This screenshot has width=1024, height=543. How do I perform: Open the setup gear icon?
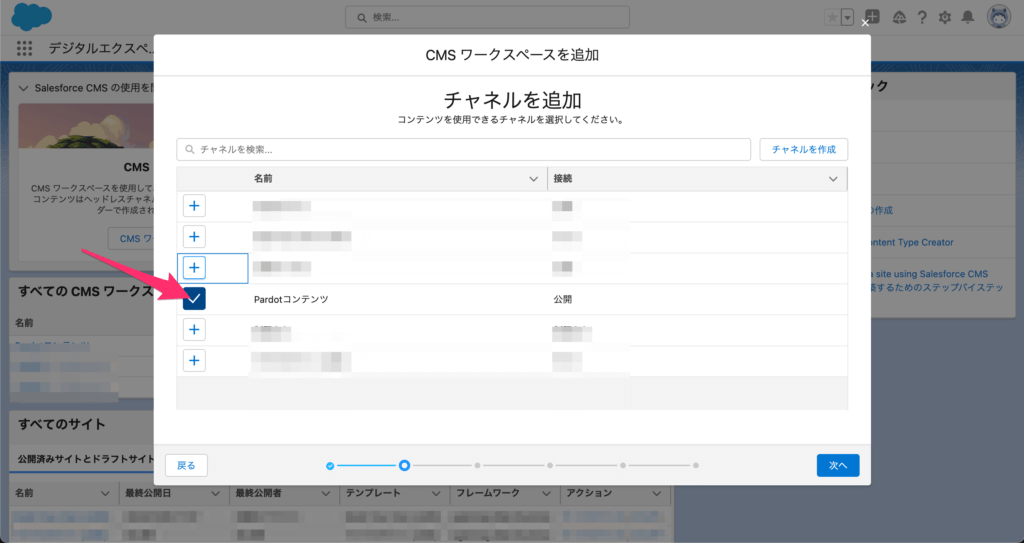click(x=945, y=18)
